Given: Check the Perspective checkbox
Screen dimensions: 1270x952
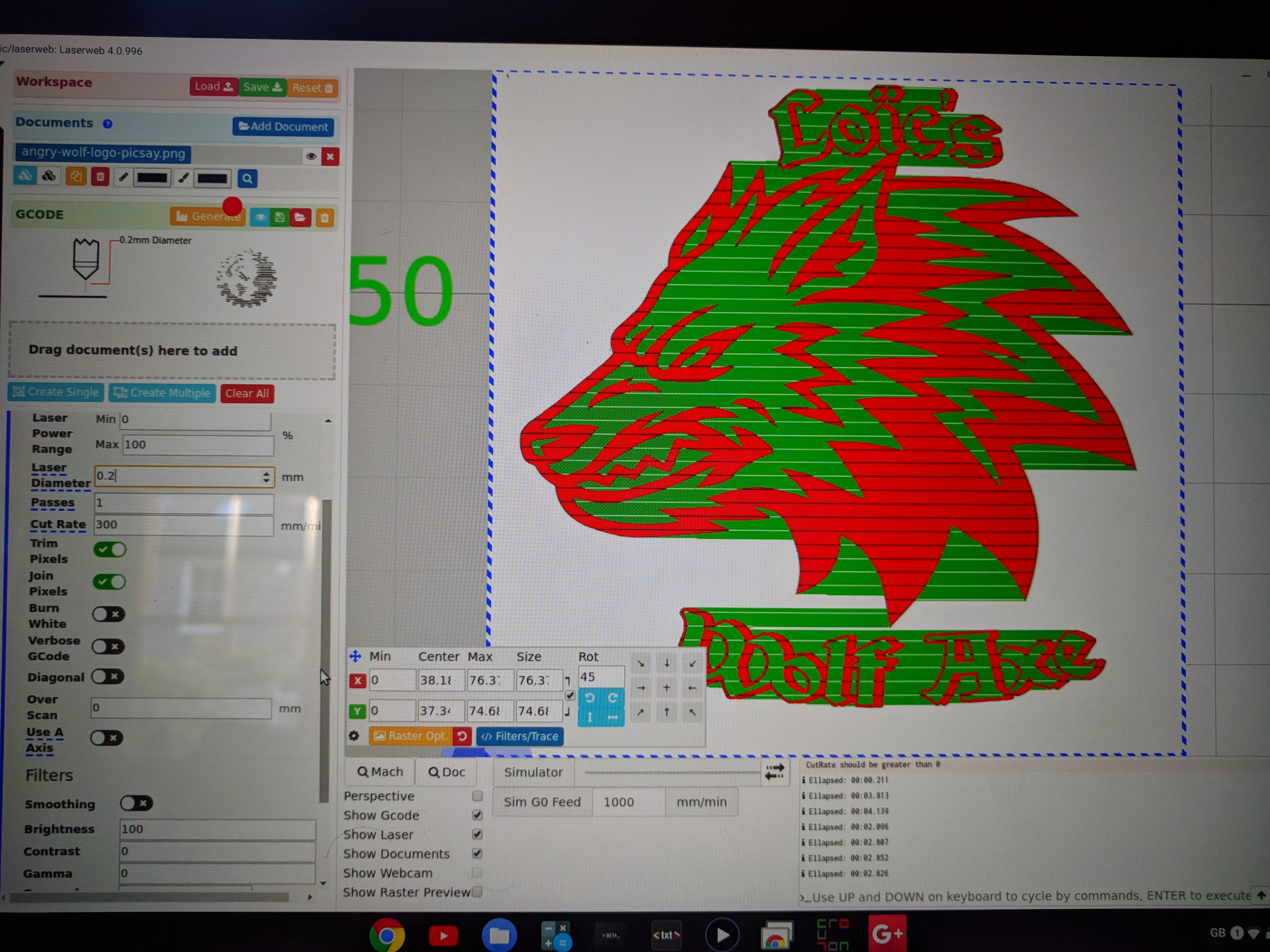Looking at the screenshot, I should click(x=477, y=796).
